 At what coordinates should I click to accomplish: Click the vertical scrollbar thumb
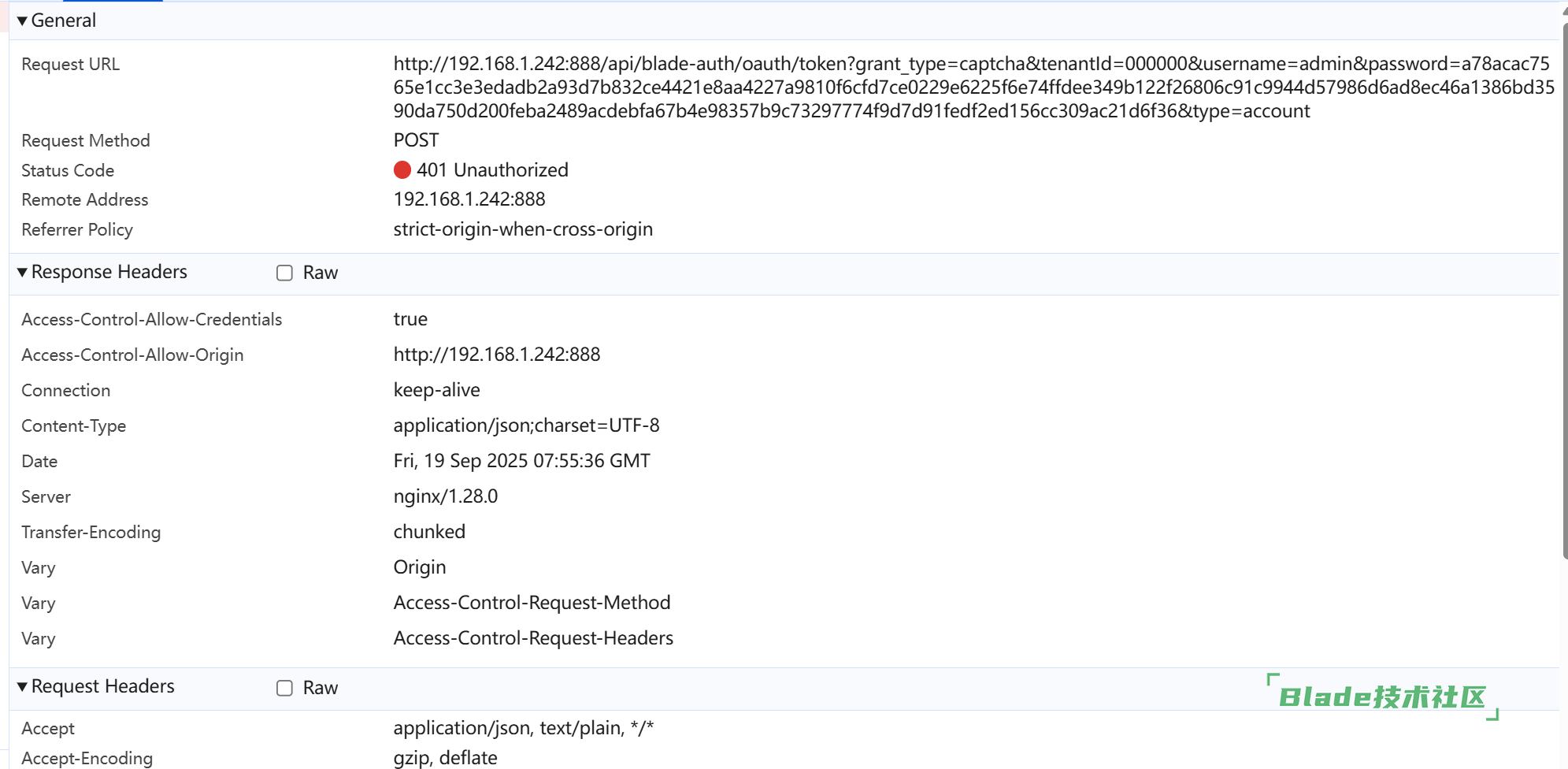point(1564,292)
